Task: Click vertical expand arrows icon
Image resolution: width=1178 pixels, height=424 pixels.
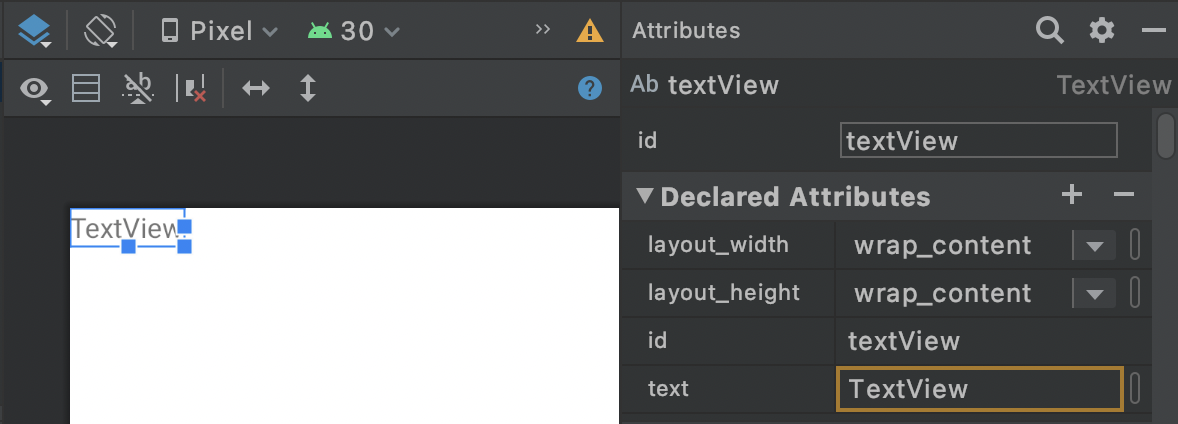Action: [x=308, y=88]
